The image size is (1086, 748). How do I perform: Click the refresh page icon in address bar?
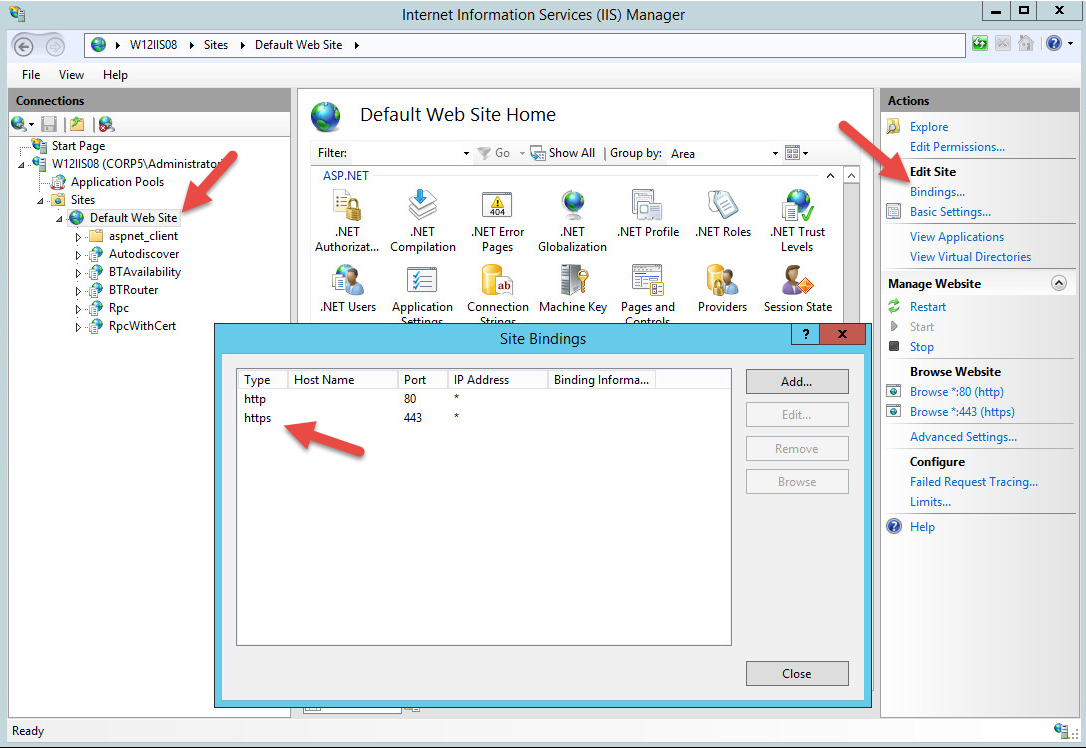tap(979, 44)
